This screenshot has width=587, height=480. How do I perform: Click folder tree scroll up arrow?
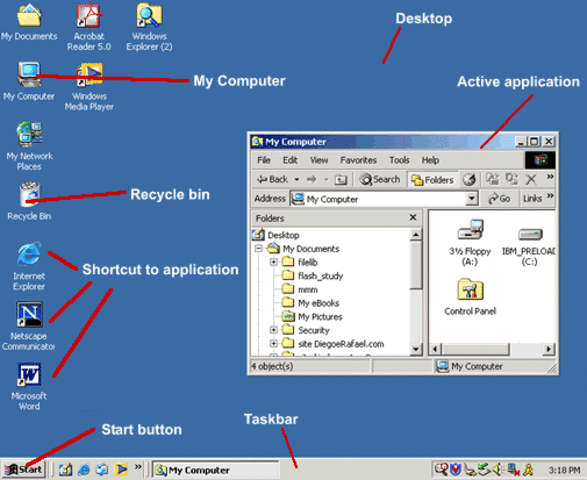(416, 235)
